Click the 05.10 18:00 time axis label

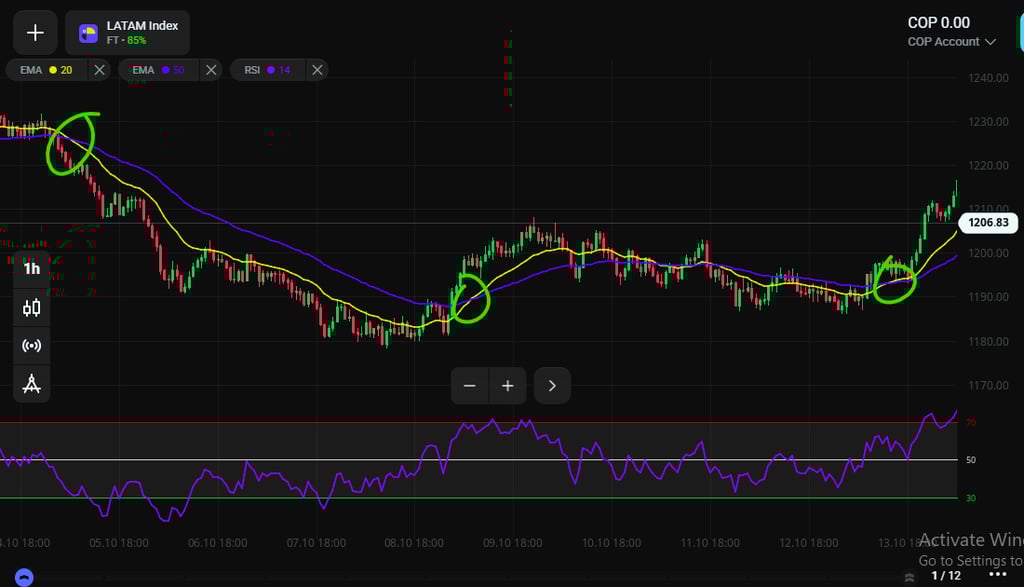(119, 543)
